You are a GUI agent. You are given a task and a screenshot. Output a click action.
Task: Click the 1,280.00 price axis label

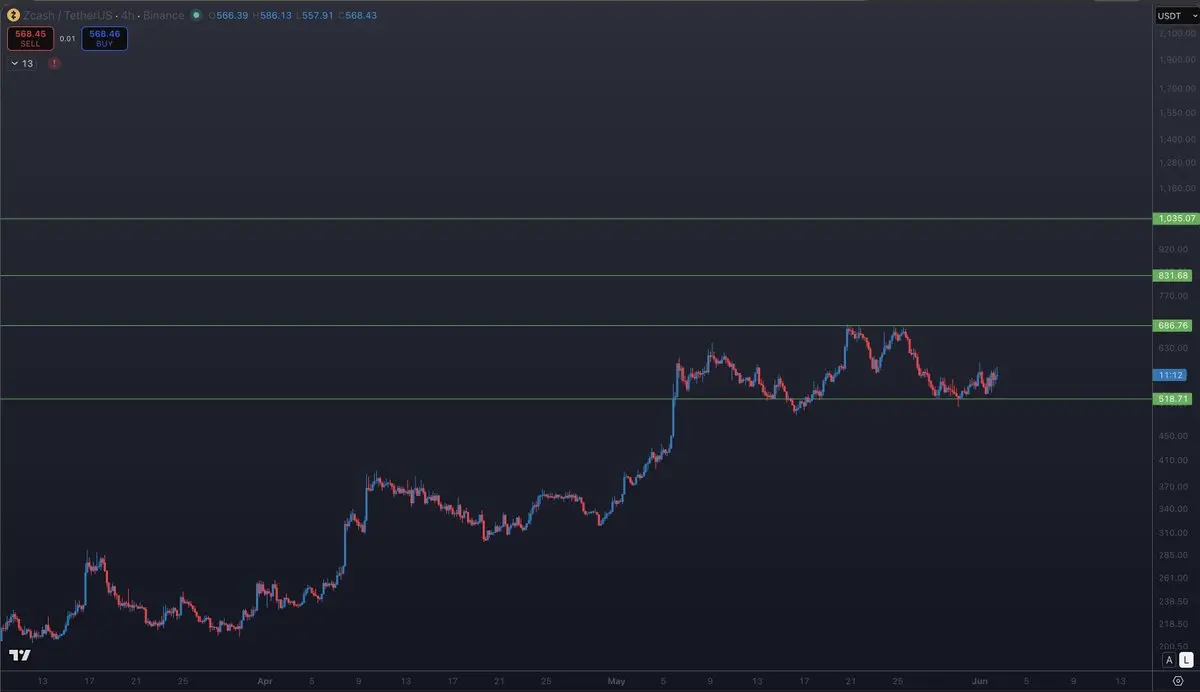1176,162
